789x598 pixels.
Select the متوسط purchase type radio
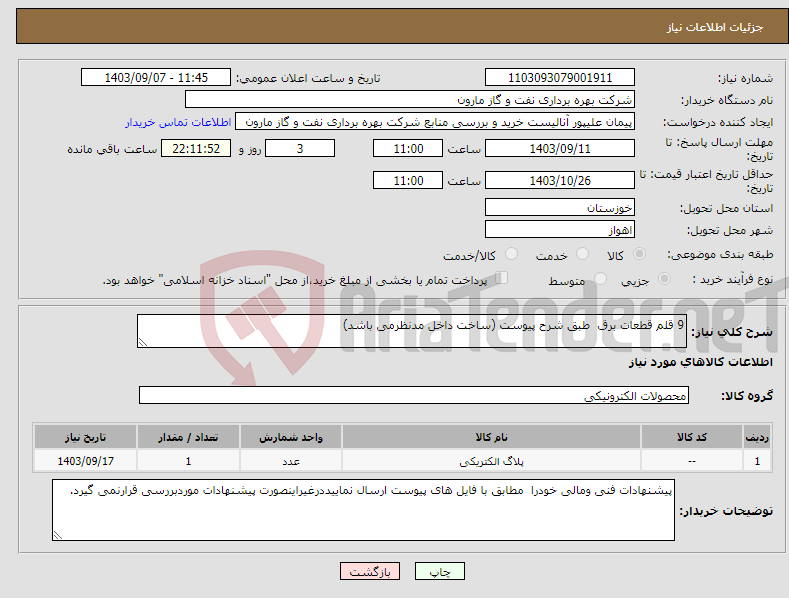coord(600,279)
